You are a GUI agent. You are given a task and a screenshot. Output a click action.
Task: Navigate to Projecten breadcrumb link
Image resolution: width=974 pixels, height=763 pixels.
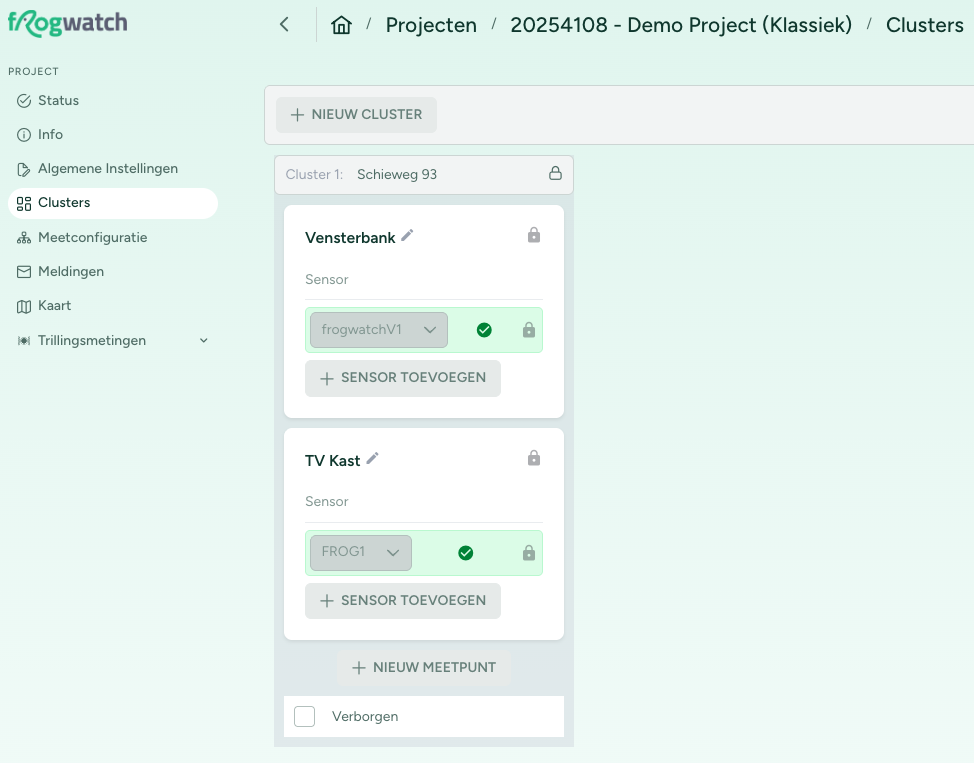point(431,25)
